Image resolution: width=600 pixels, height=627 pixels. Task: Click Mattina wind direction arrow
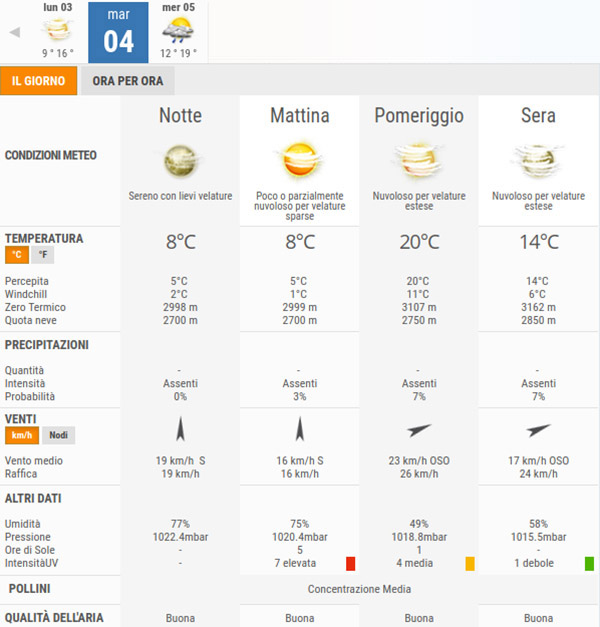point(300,429)
